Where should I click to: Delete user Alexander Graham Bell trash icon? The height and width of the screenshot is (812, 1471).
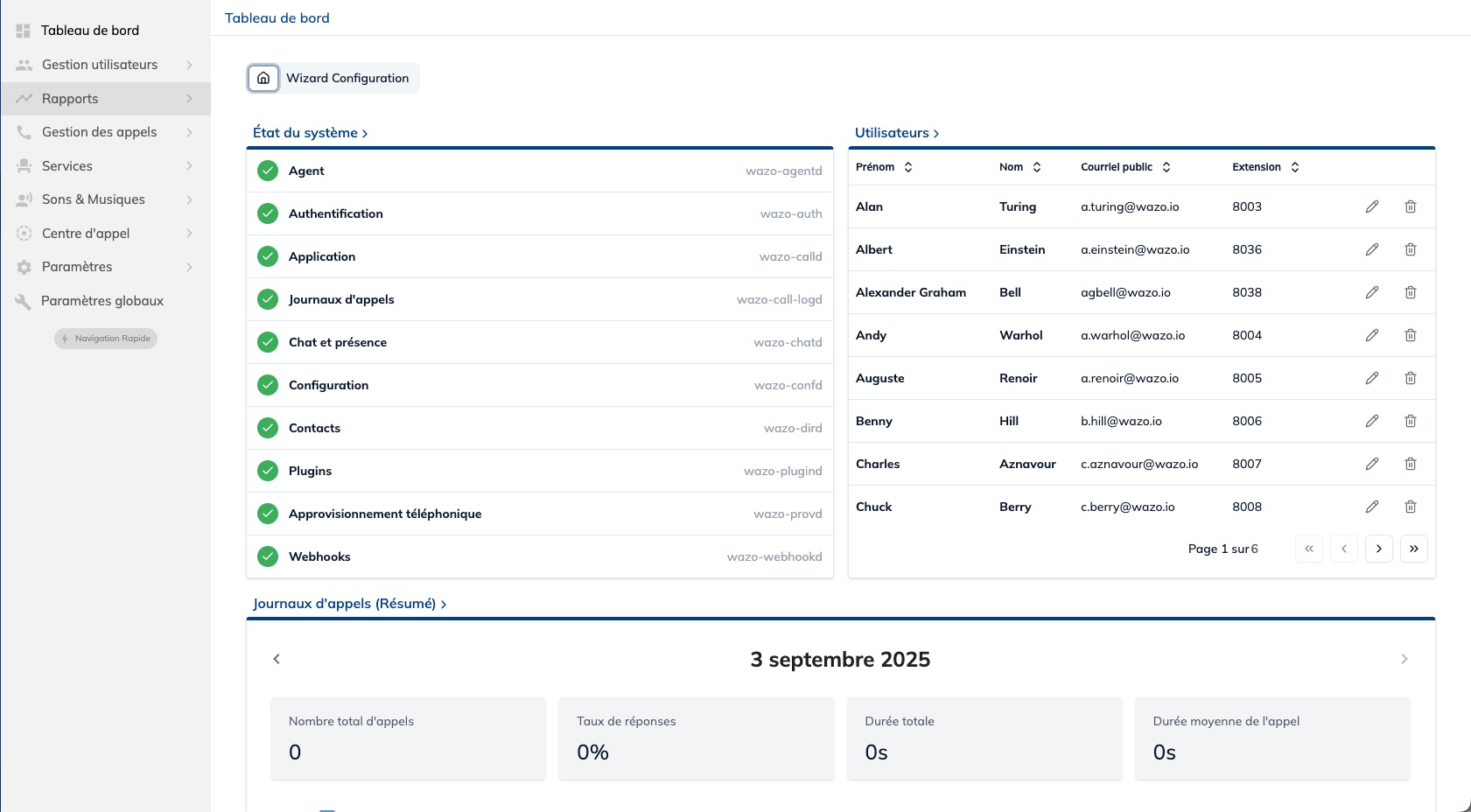click(1411, 292)
